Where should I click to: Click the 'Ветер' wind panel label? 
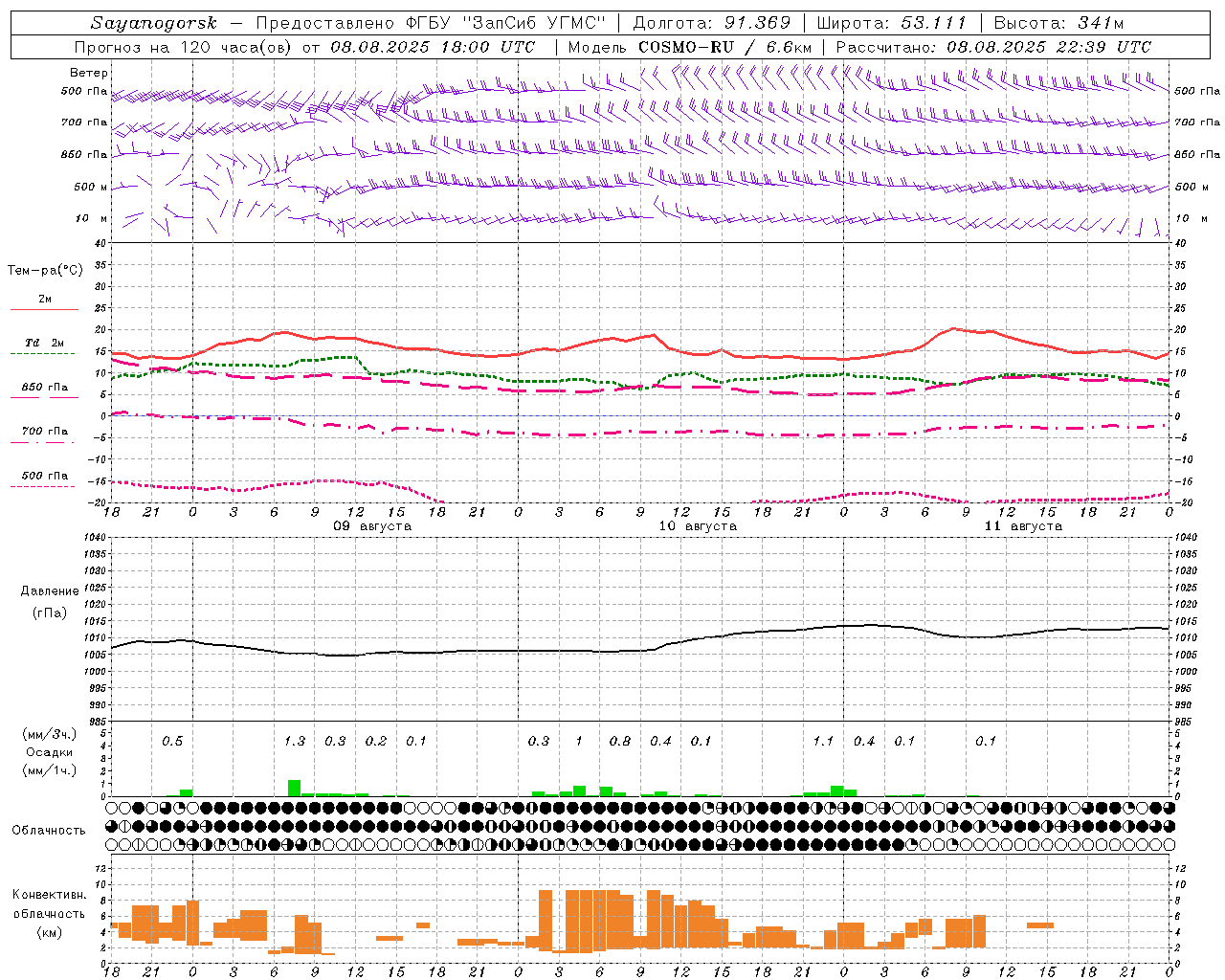click(89, 73)
